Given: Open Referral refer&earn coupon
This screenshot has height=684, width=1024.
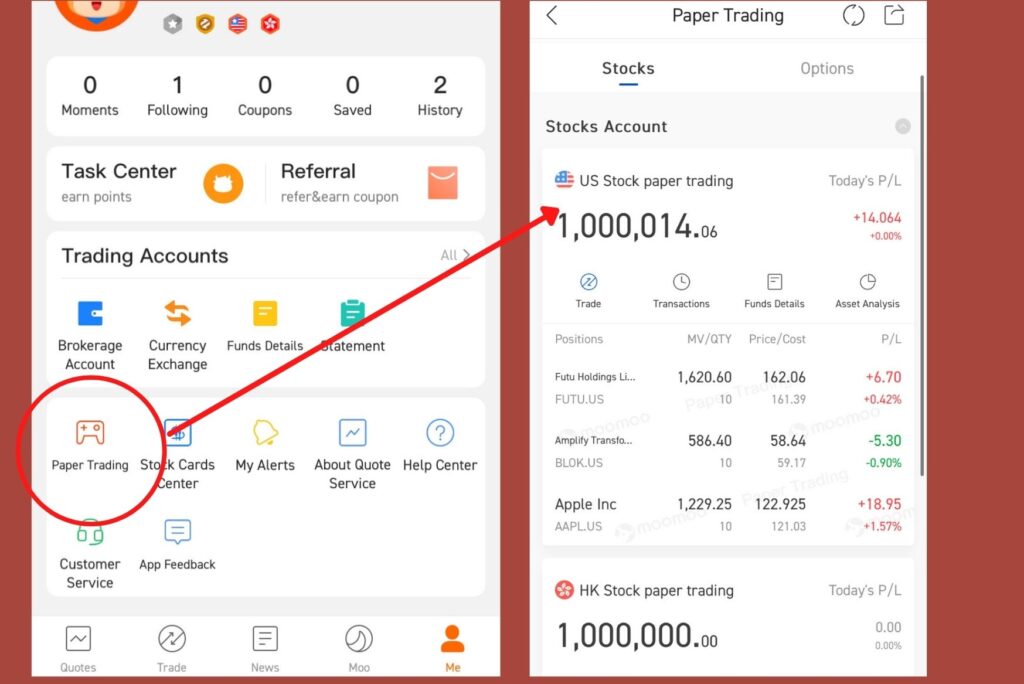Looking at the screenshot, I should tap(370, 183).
